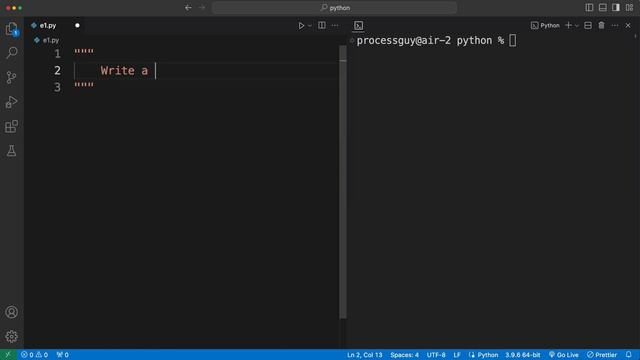Screen dimensions: 640x360
Task: Expand the run options dropdown arrow
Action: pos(310,25)
